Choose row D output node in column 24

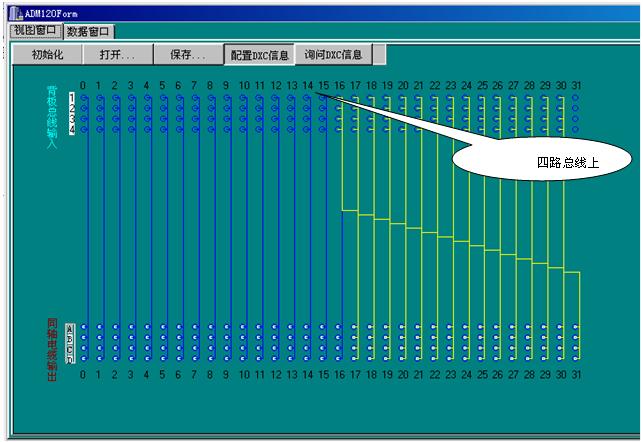tap(466, 357)
